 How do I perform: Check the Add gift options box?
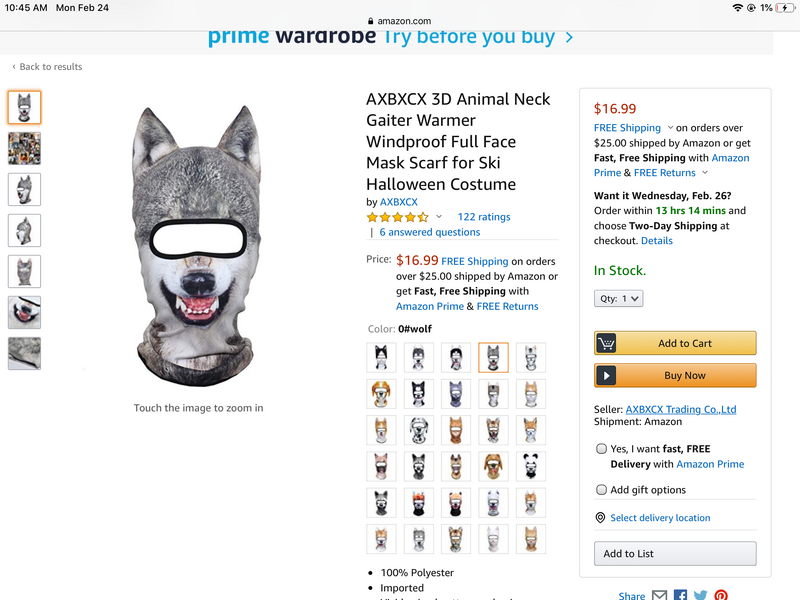pos(601,490)
